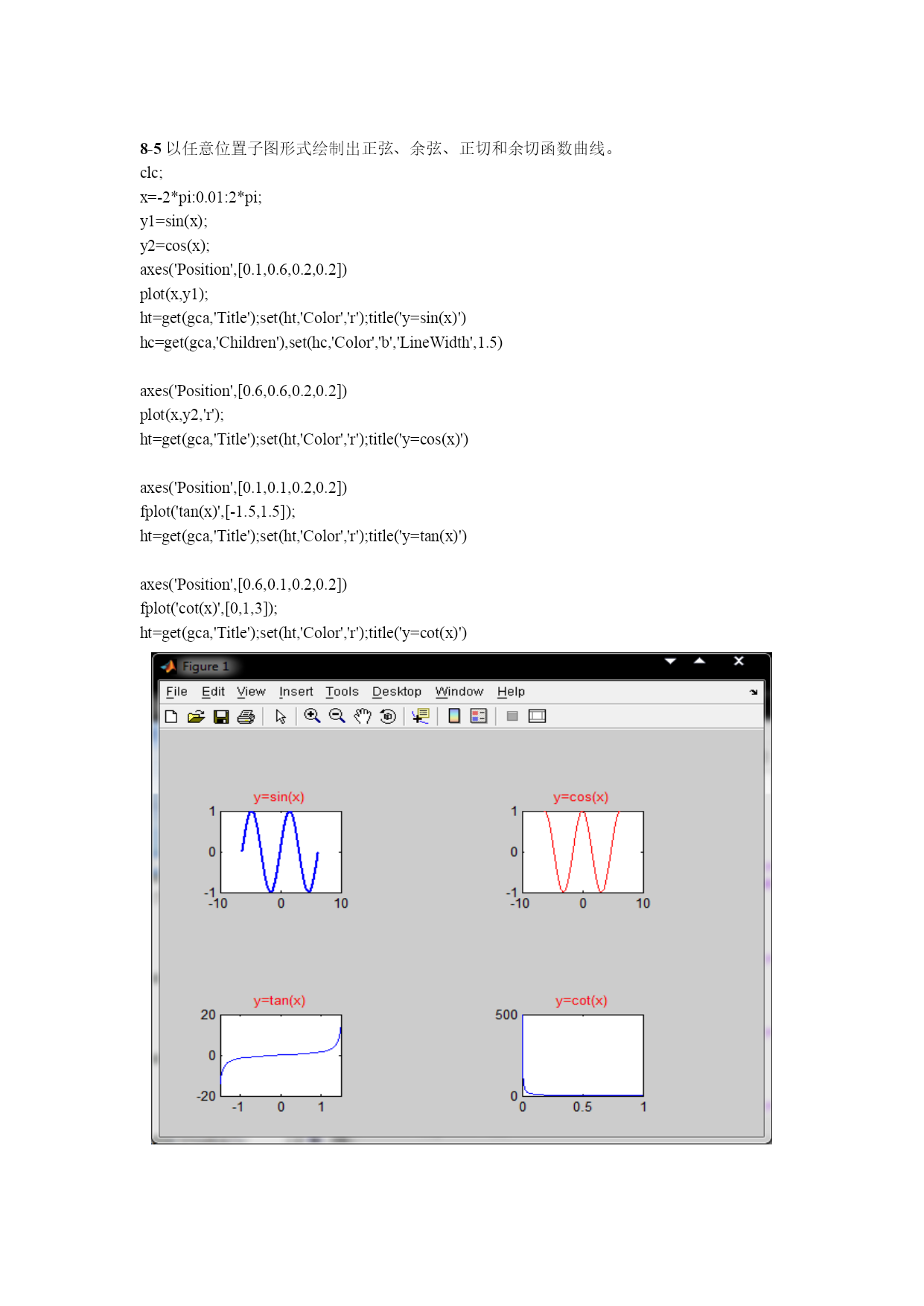The height and width of the screenshot is (1306, 924).
Task: Click the dock figure arrow in the menu bar
Action: 753,692
